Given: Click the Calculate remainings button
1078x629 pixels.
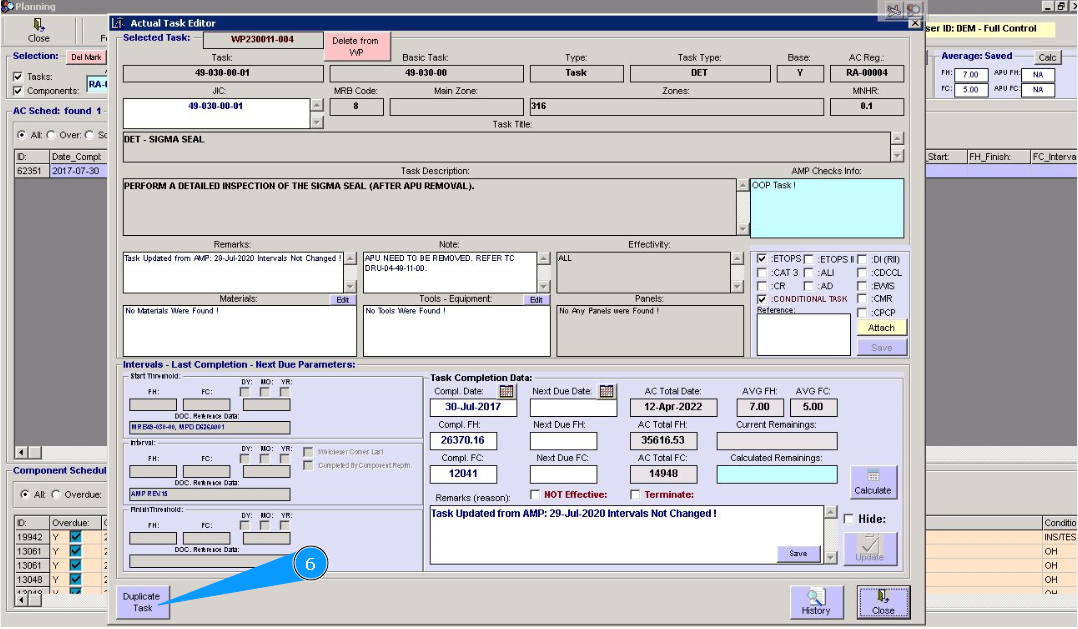Looking at the screenshot, I should 873,482.
